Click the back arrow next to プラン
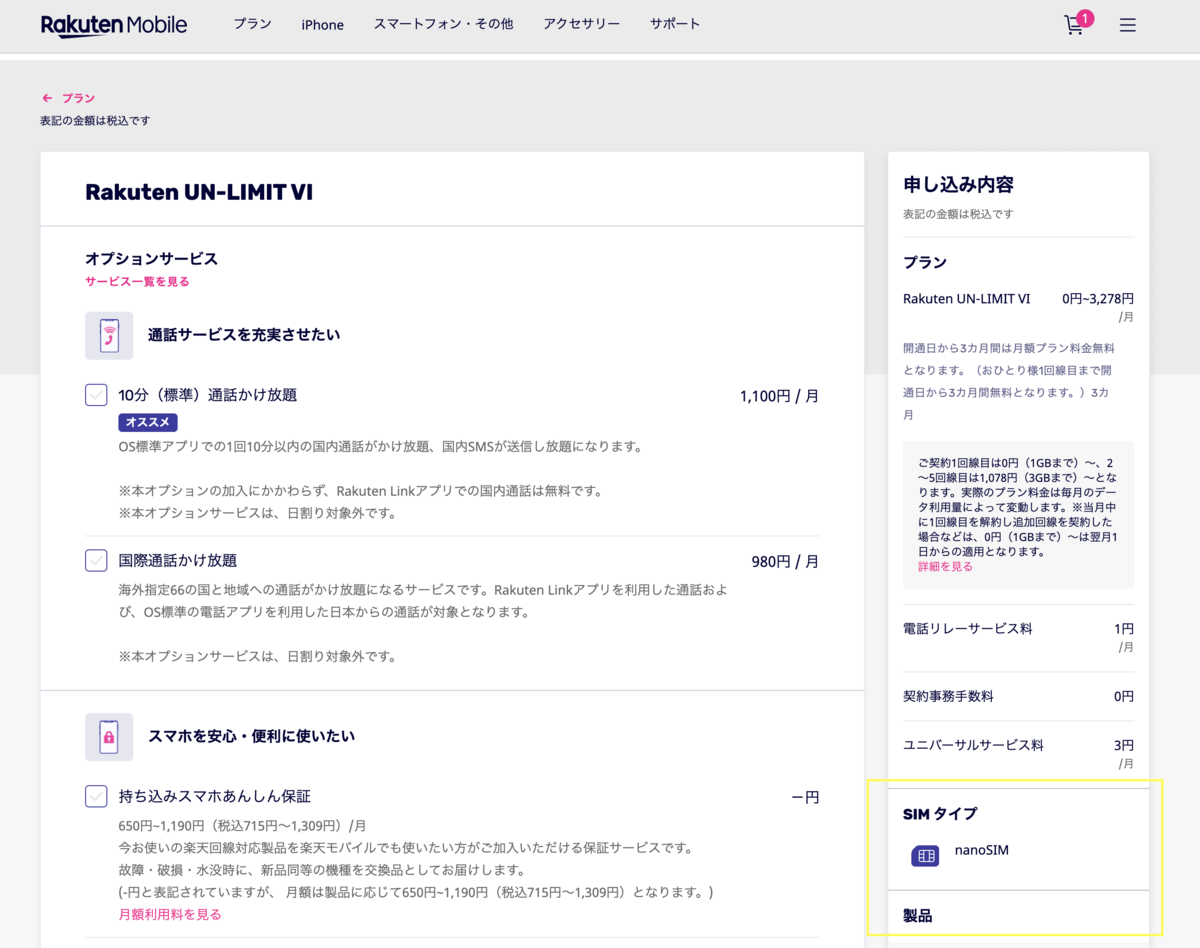The height and width of the screenshot is (948, 1200). (x=46, y=98)
